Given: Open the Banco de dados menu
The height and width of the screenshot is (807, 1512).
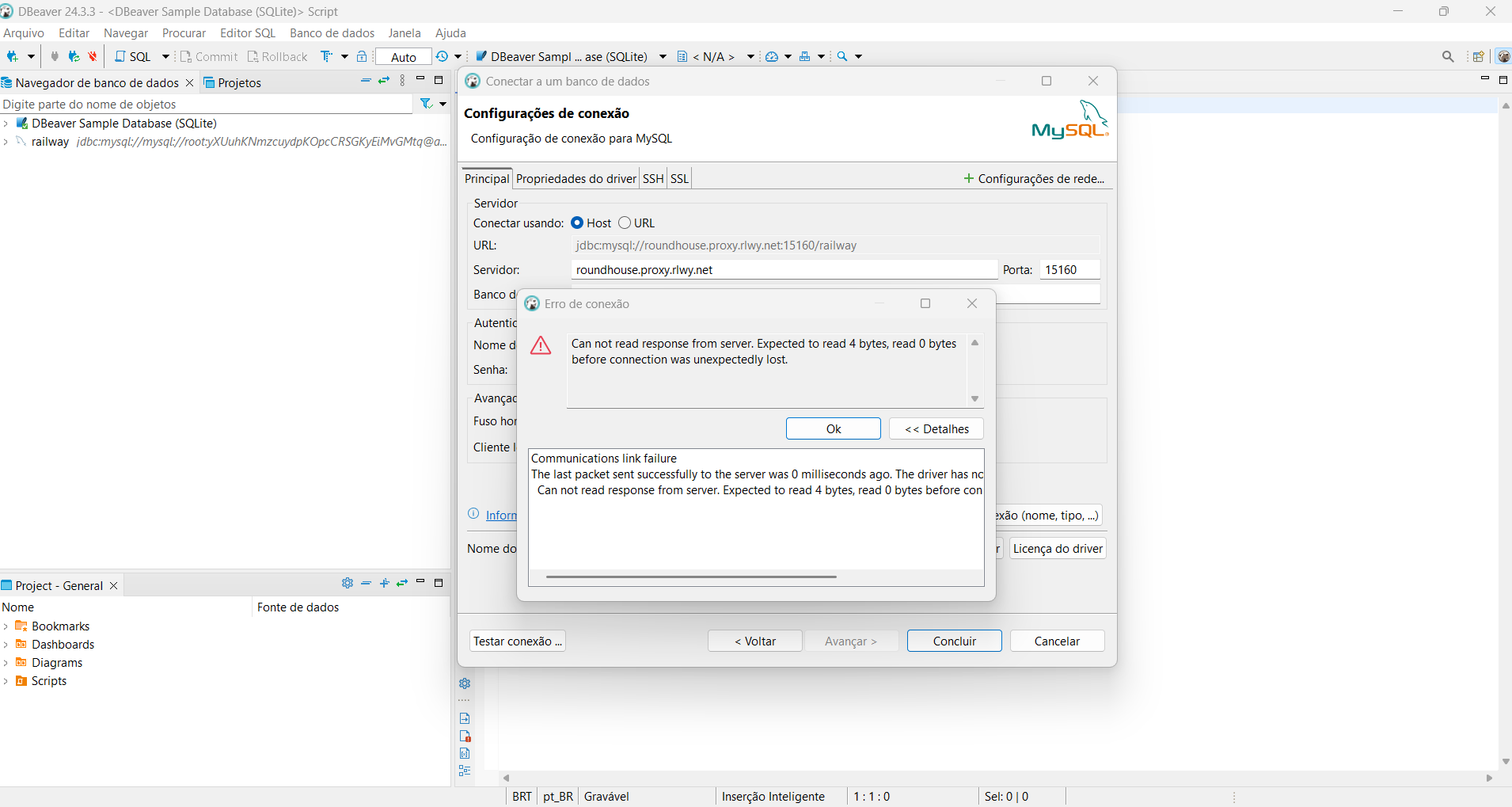Looking at the screenshot, I should click(332, 32).
